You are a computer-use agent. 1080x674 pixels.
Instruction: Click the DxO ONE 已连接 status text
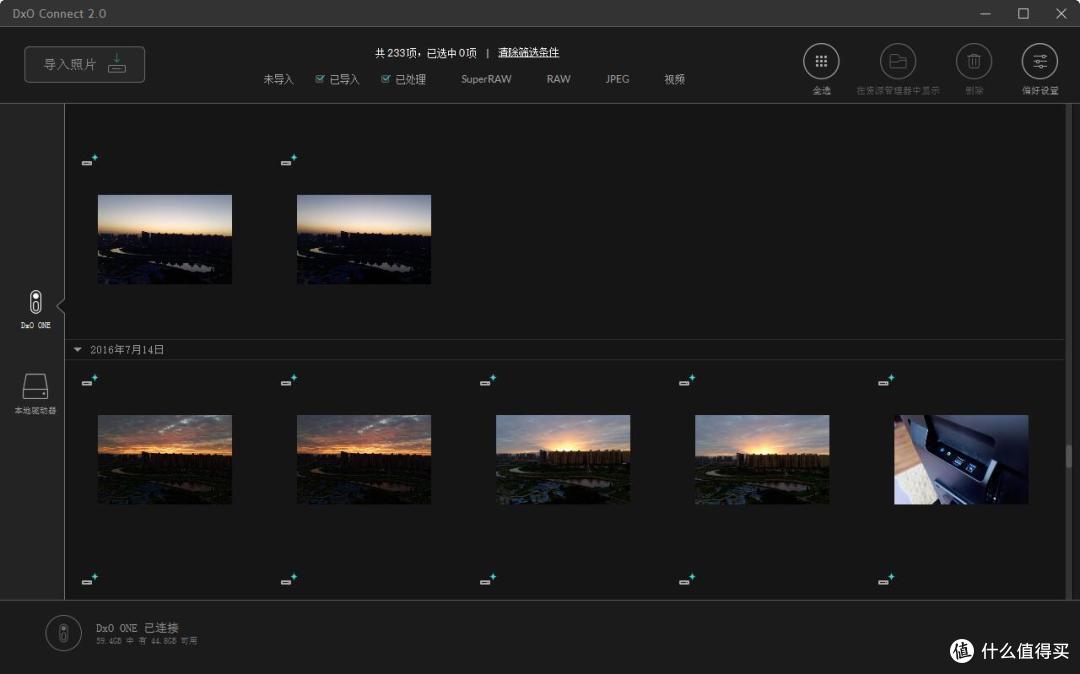pos(137,628)
